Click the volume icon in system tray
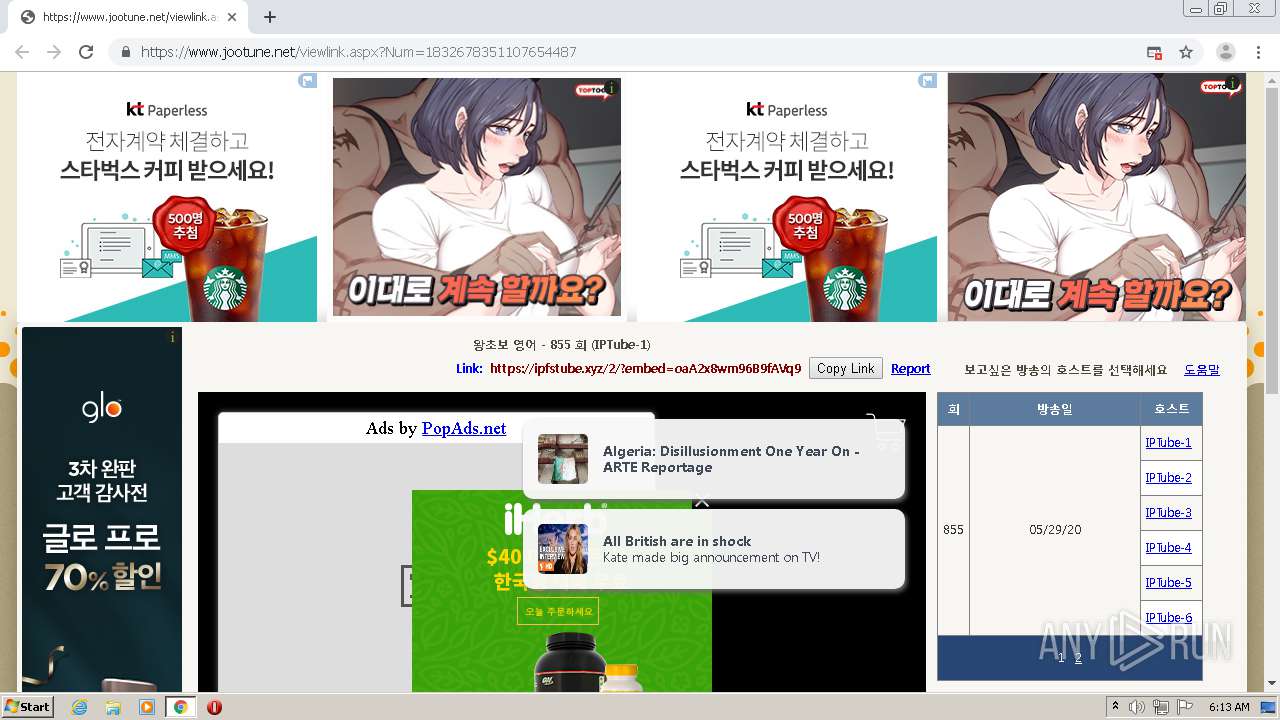 (1137, 707)
